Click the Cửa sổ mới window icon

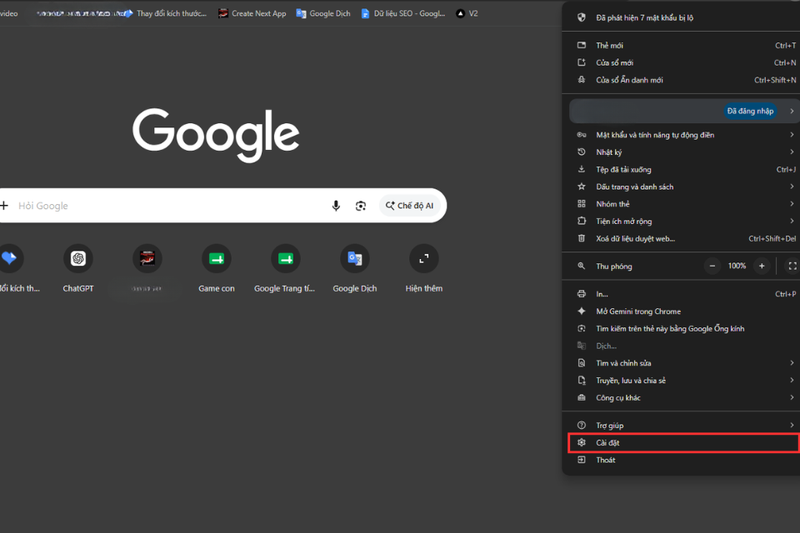581,62
